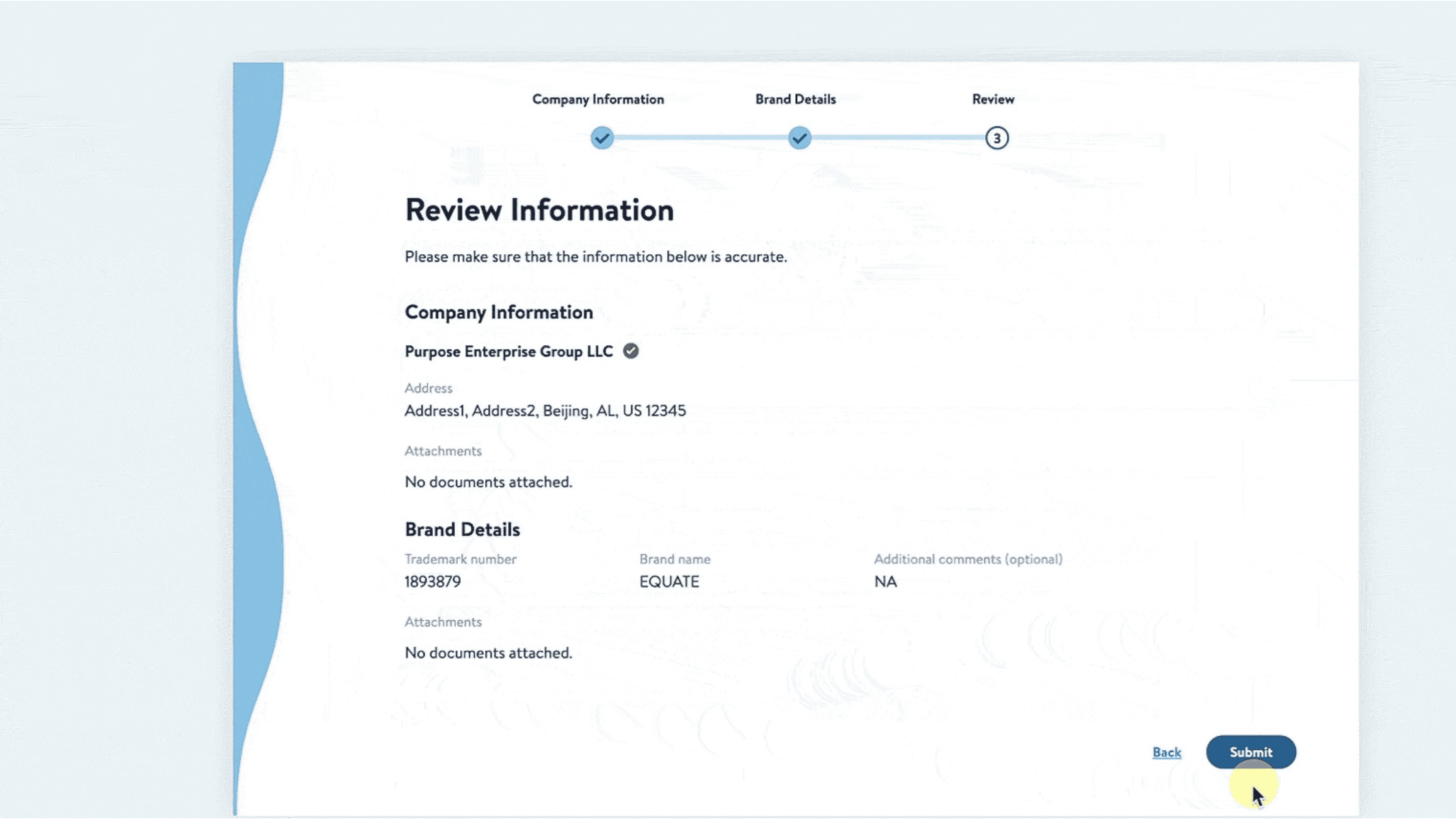Select the Company Information step label
Viewport: 1456px width, 819px height.
pyautogui.click(x=598, y=99)
